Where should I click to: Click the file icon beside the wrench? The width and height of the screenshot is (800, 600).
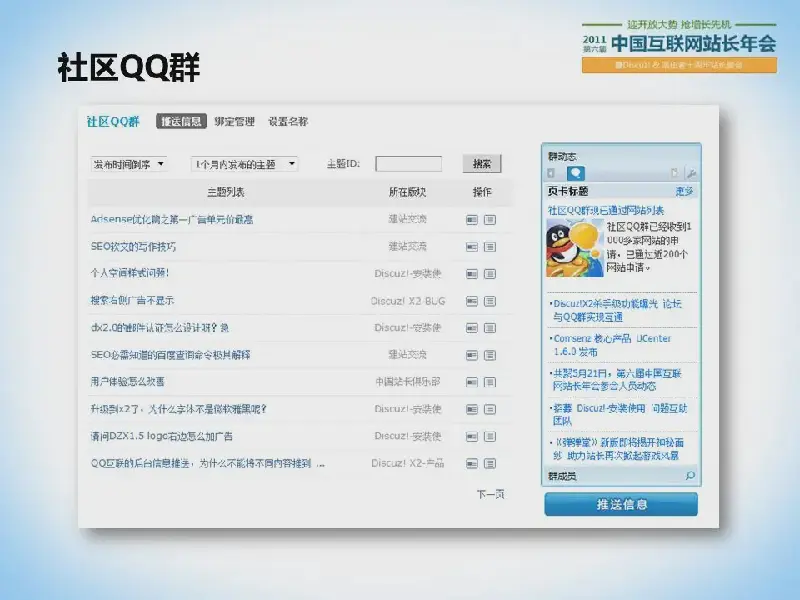(x=674, y=173)
